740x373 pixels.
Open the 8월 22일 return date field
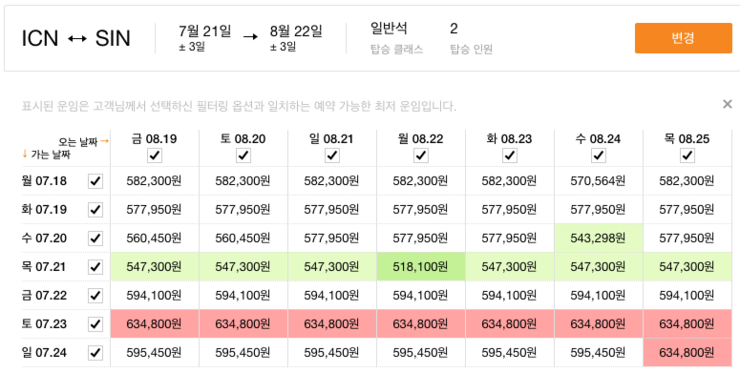(x=296, y=38)
